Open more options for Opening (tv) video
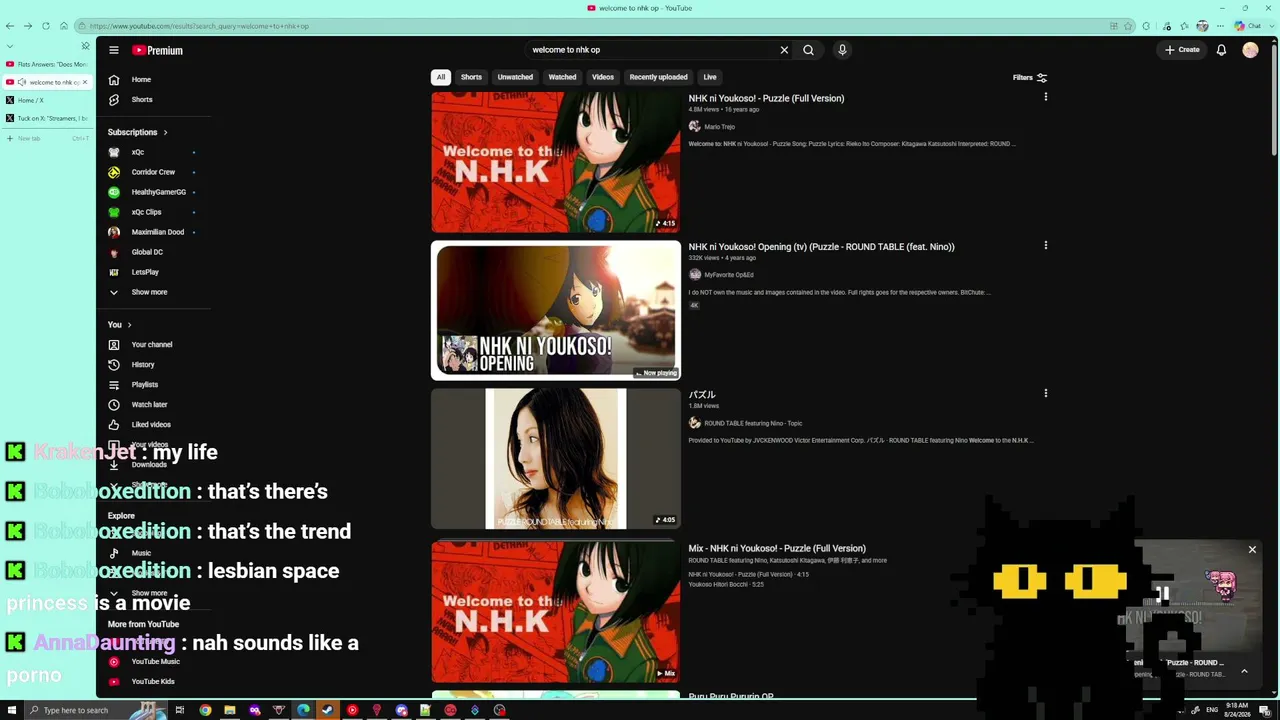This screenshot has width=1280, height=720. [x=1046, y=245]
